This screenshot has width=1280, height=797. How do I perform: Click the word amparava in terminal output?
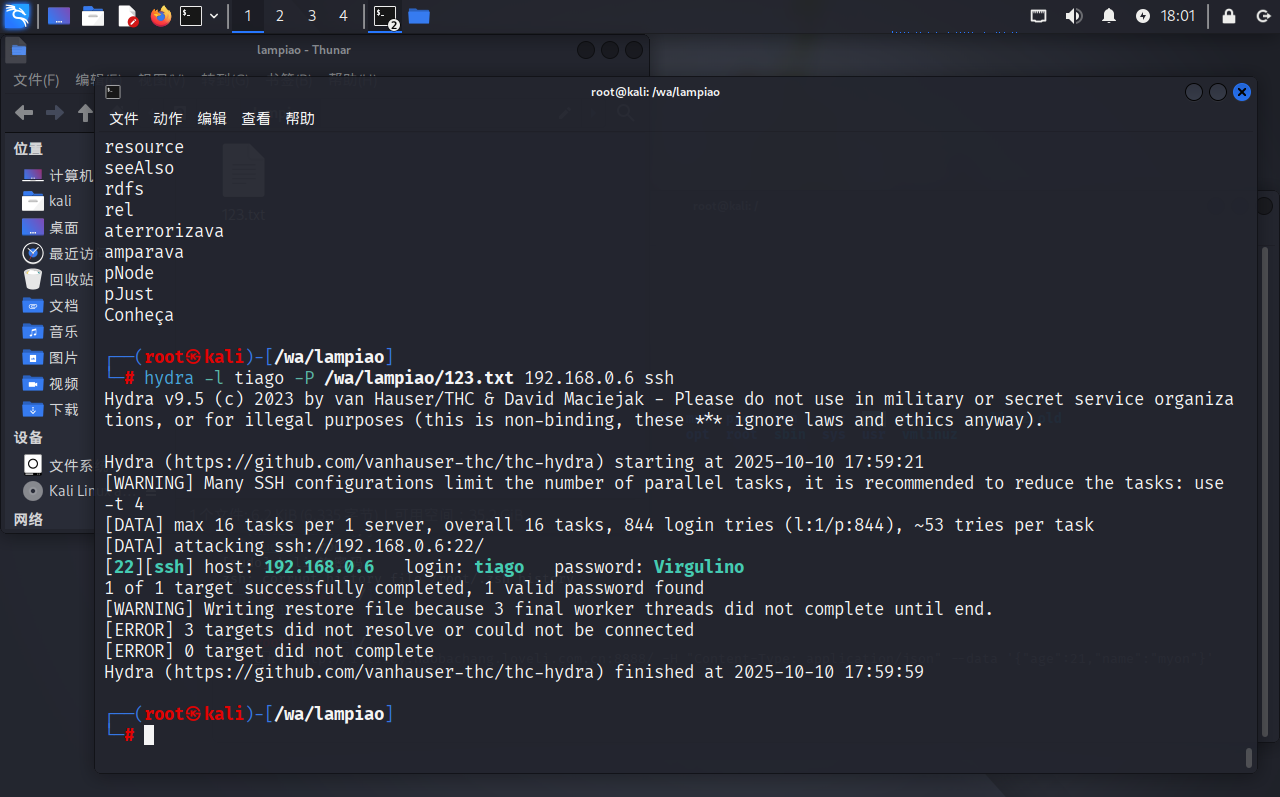(x=144, y=252)
